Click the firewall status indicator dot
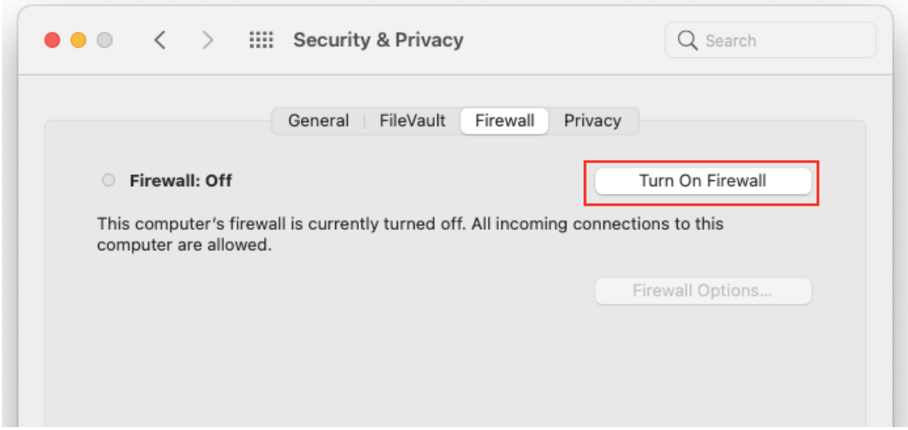908x430 pixels. [108, 181]
